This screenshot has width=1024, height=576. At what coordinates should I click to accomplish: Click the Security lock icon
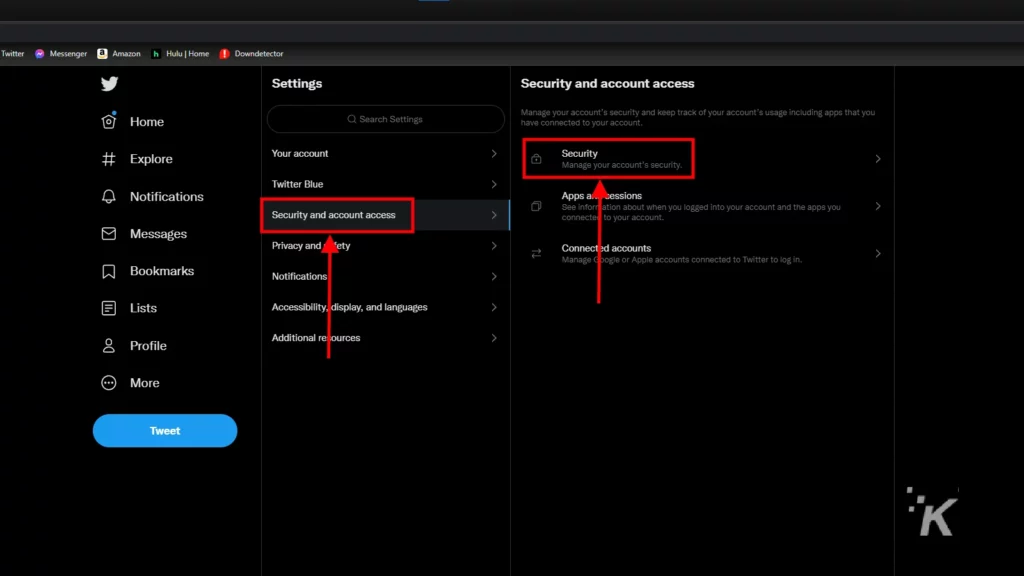(x=536, y=159)
